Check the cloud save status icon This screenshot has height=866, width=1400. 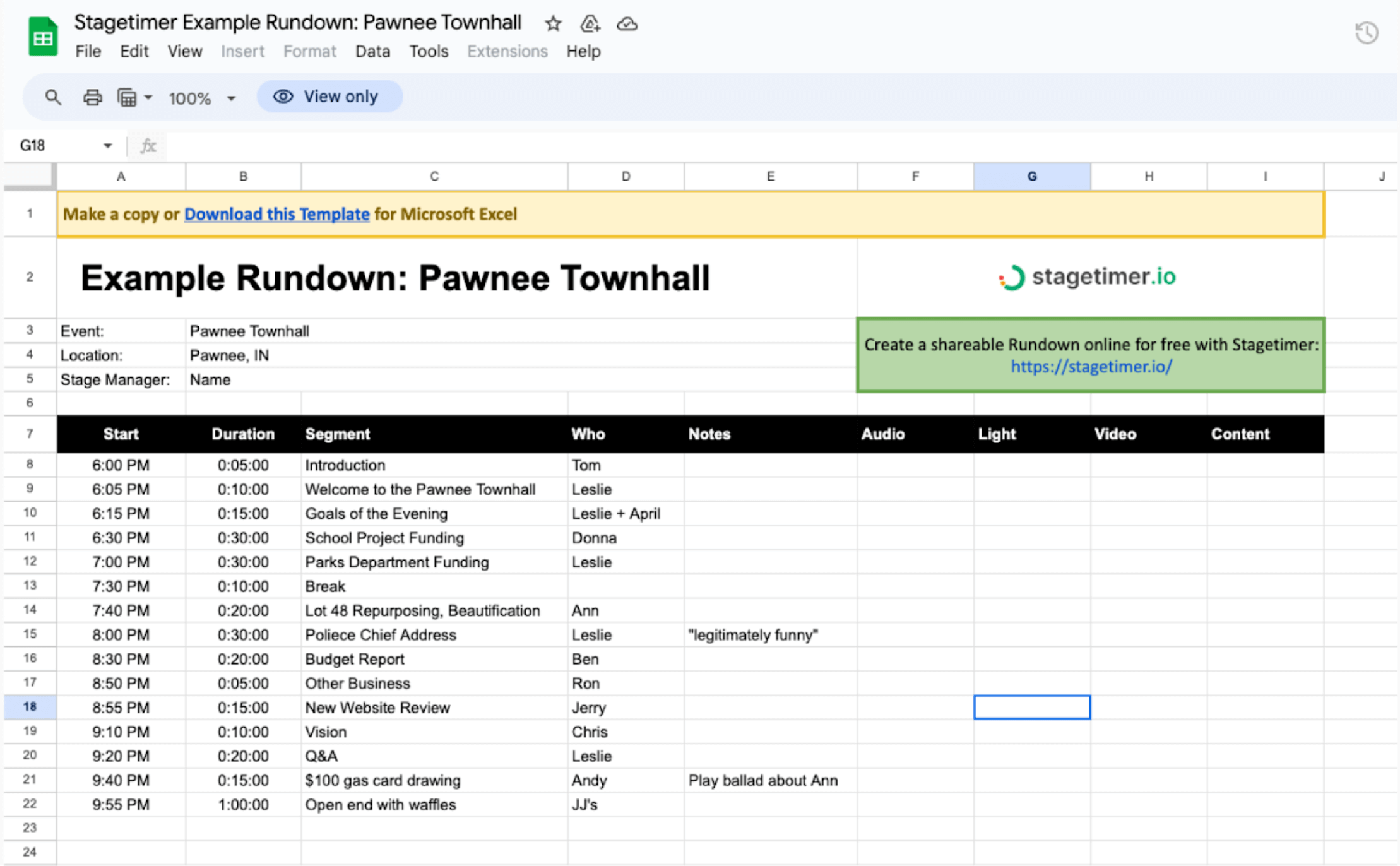tap(627, 24)
